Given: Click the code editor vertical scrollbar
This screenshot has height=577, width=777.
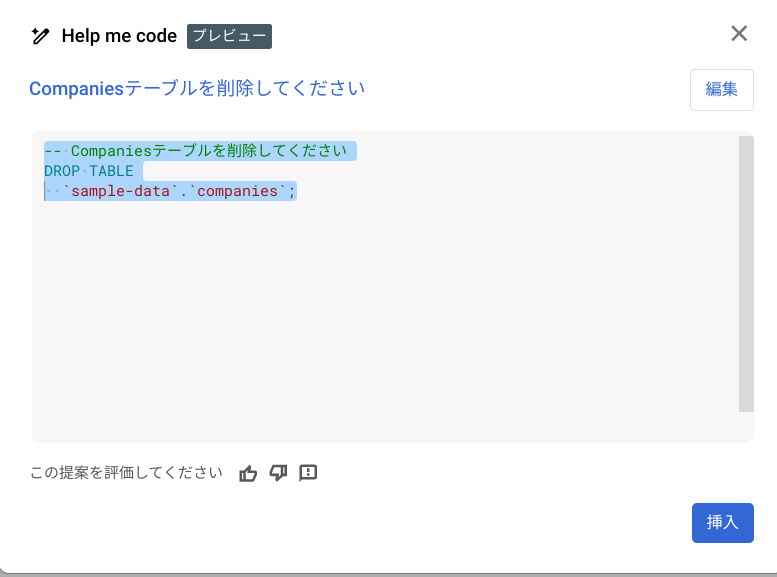Looking at the screenshot, I should tap(746, 274).
